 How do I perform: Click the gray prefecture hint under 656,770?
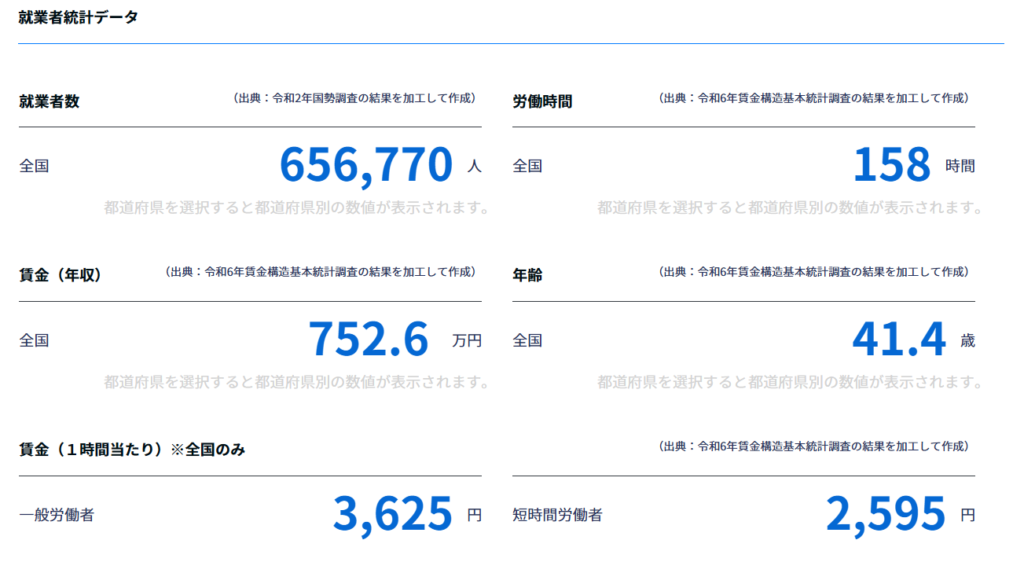point(296,208)
